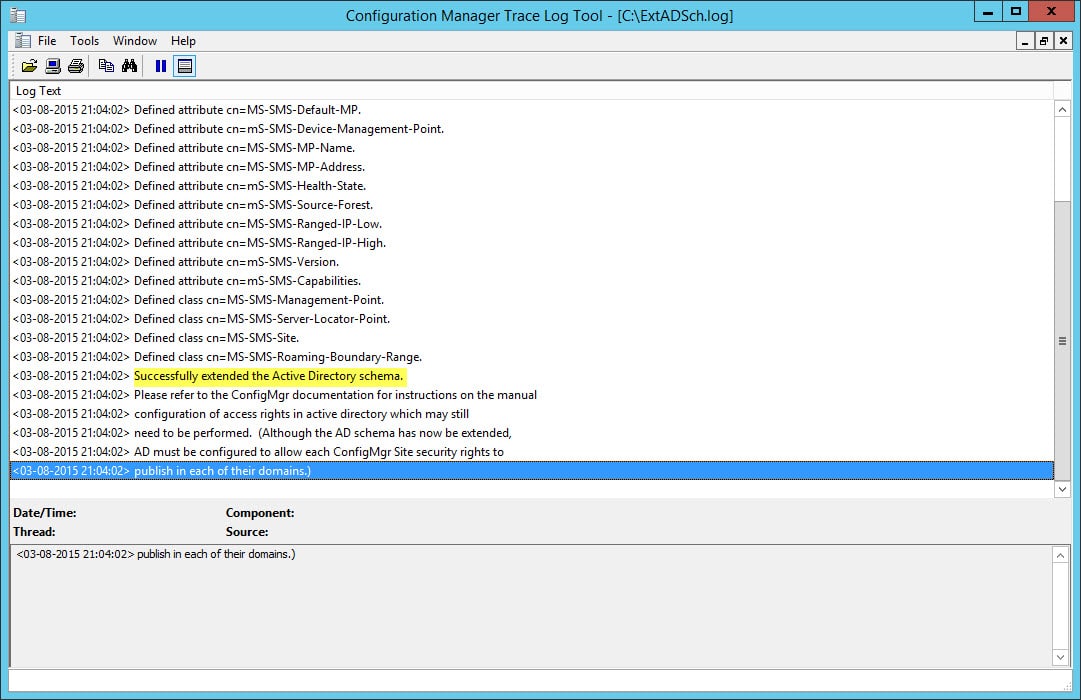Click the application icon in title bar
Viewport: 1081px width, 700px height.
pos(19,15)
